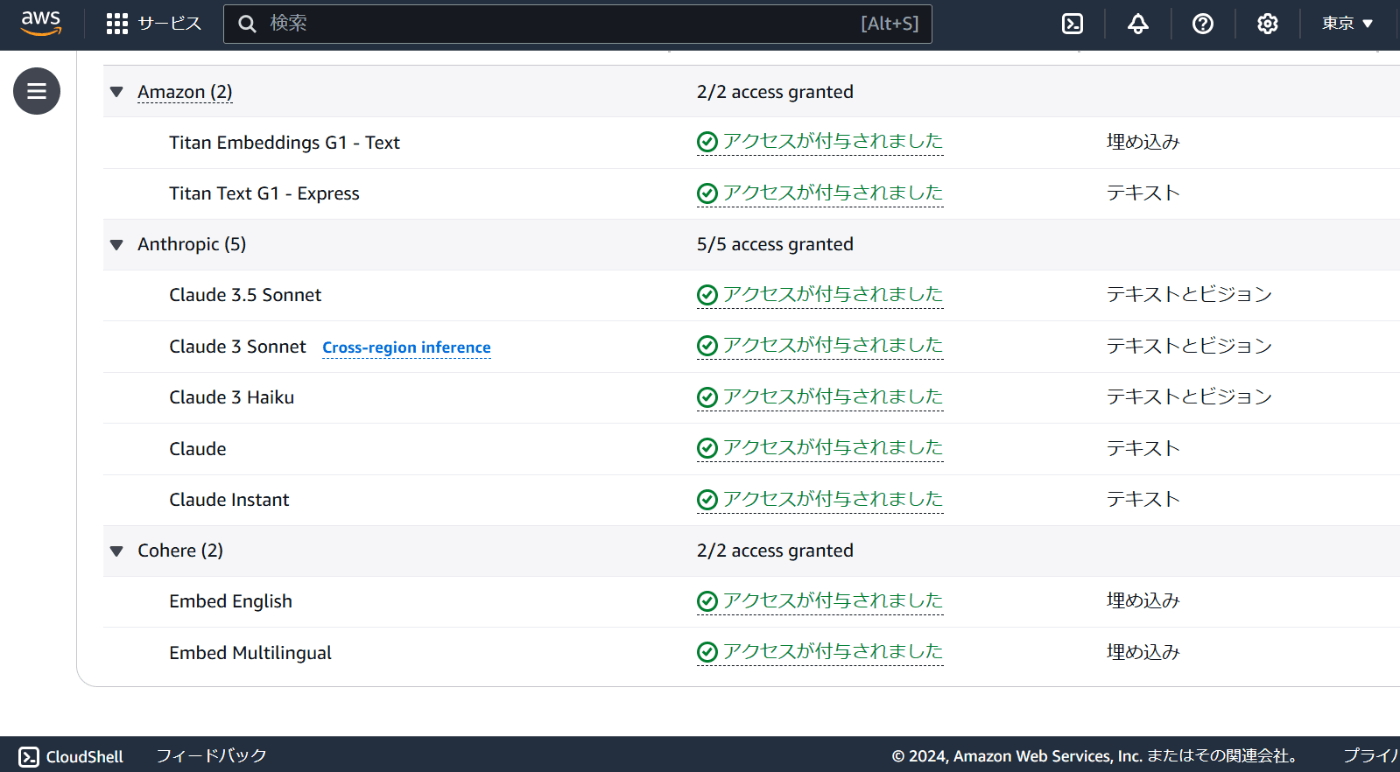Open the 東京 region dropdown

pos(1347,24)
